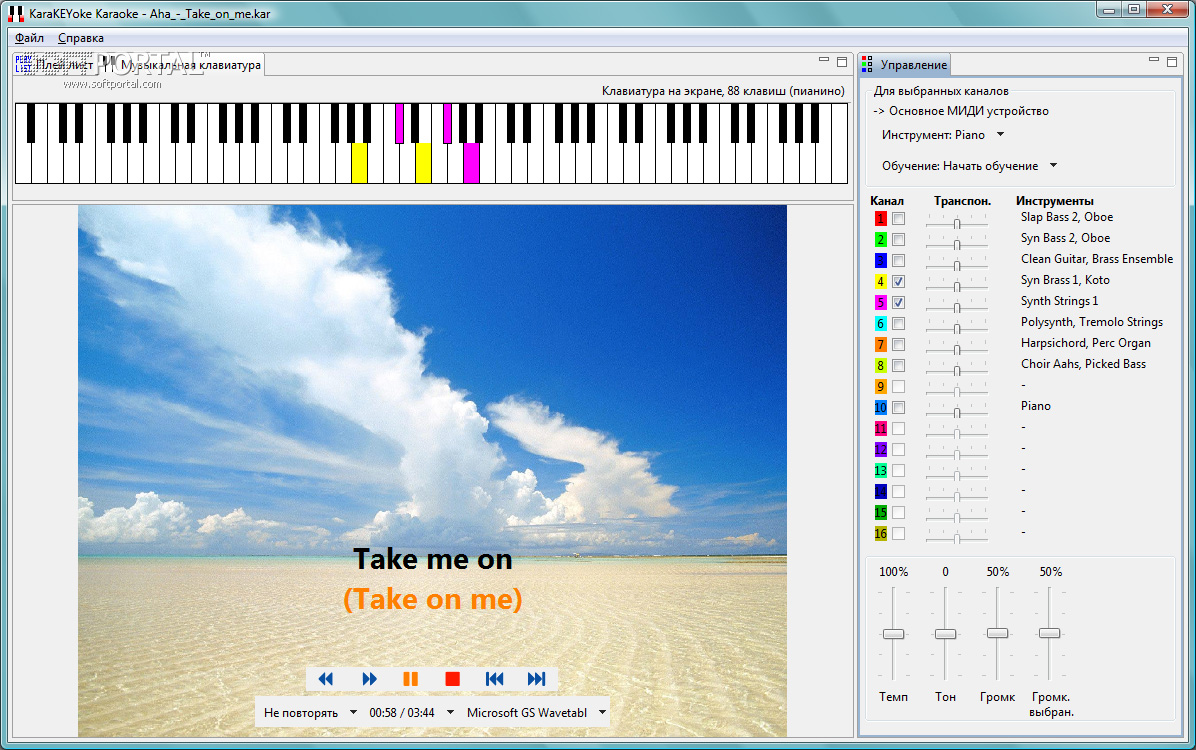Click the Harpsichord, Perc Organ text

1085,343
